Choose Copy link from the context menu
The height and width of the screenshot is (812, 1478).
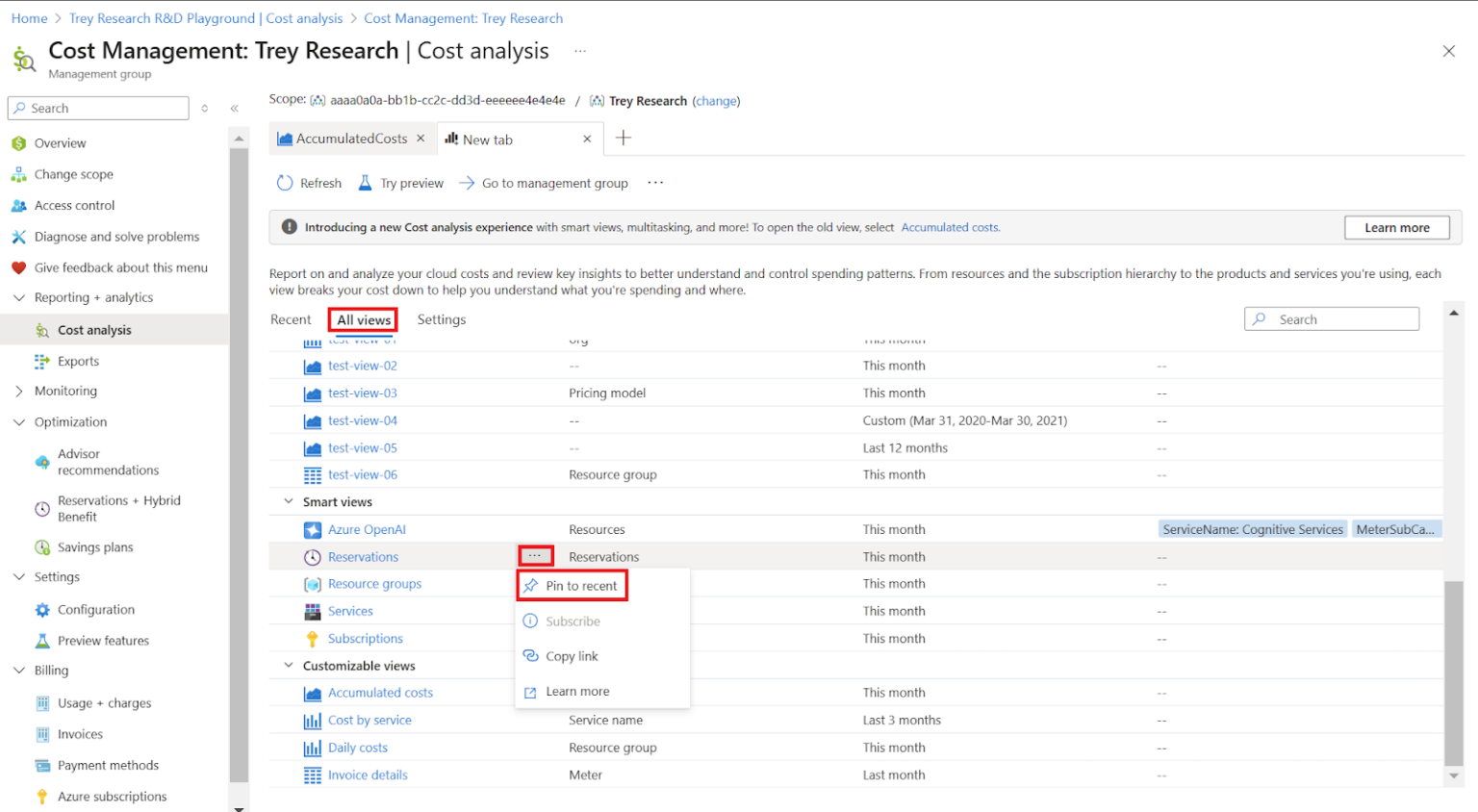(x=571, y=655)
